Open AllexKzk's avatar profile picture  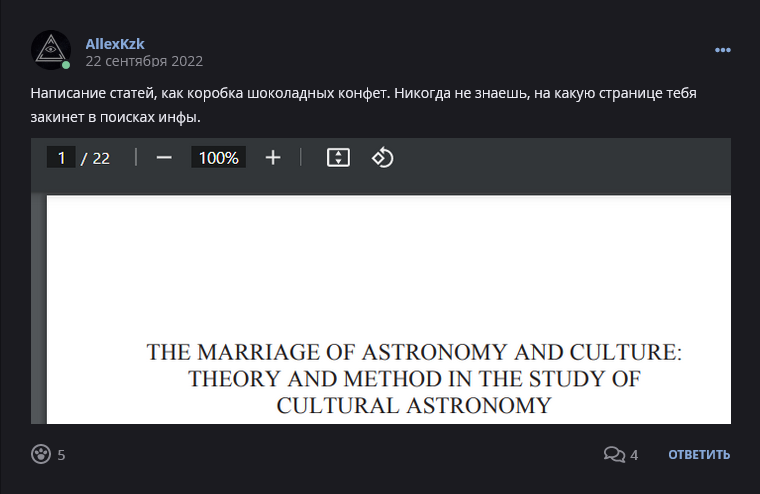pyautogui.click(x=51, y=50)
